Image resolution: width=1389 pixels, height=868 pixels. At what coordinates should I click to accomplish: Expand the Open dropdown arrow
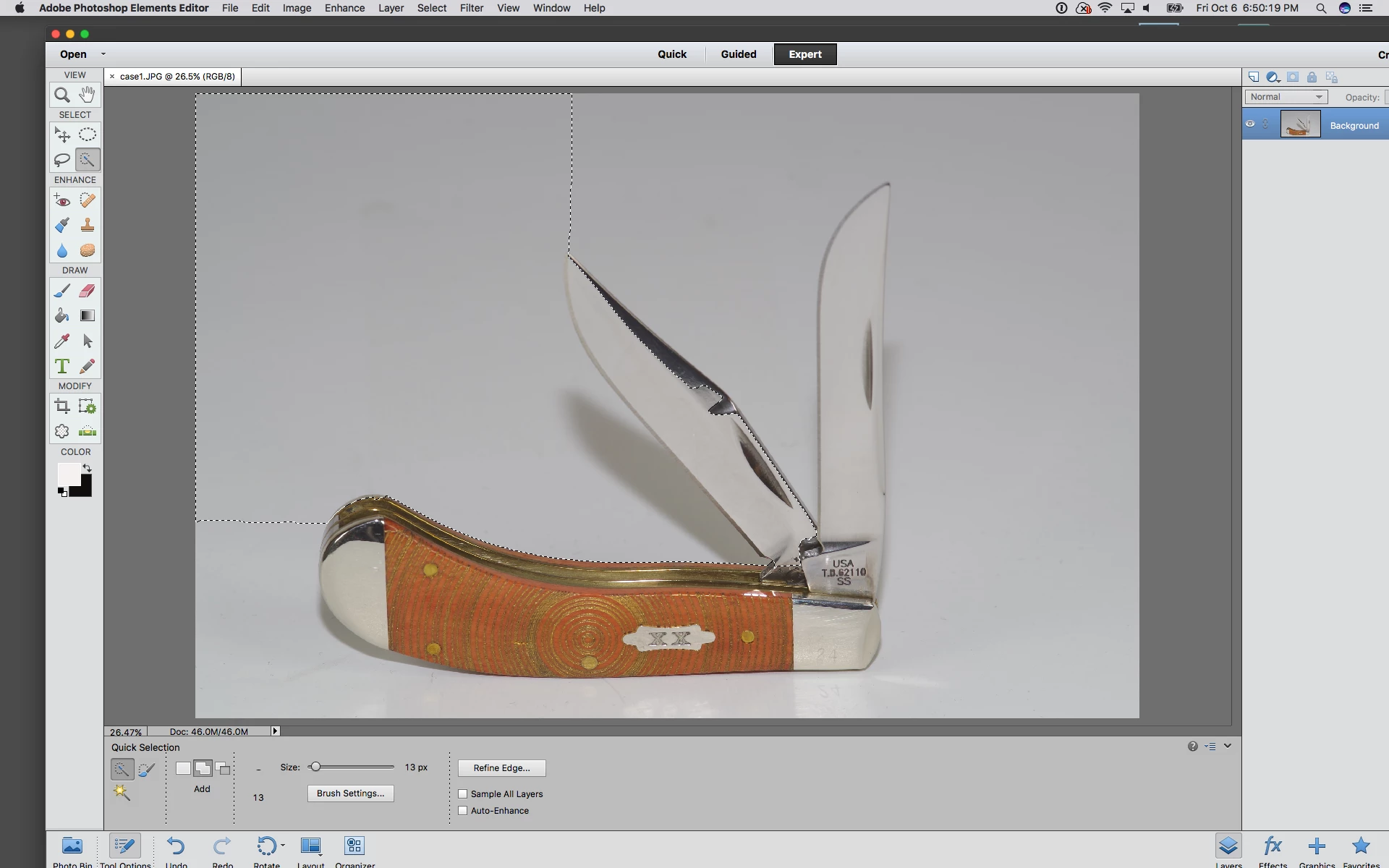[103, 54]
